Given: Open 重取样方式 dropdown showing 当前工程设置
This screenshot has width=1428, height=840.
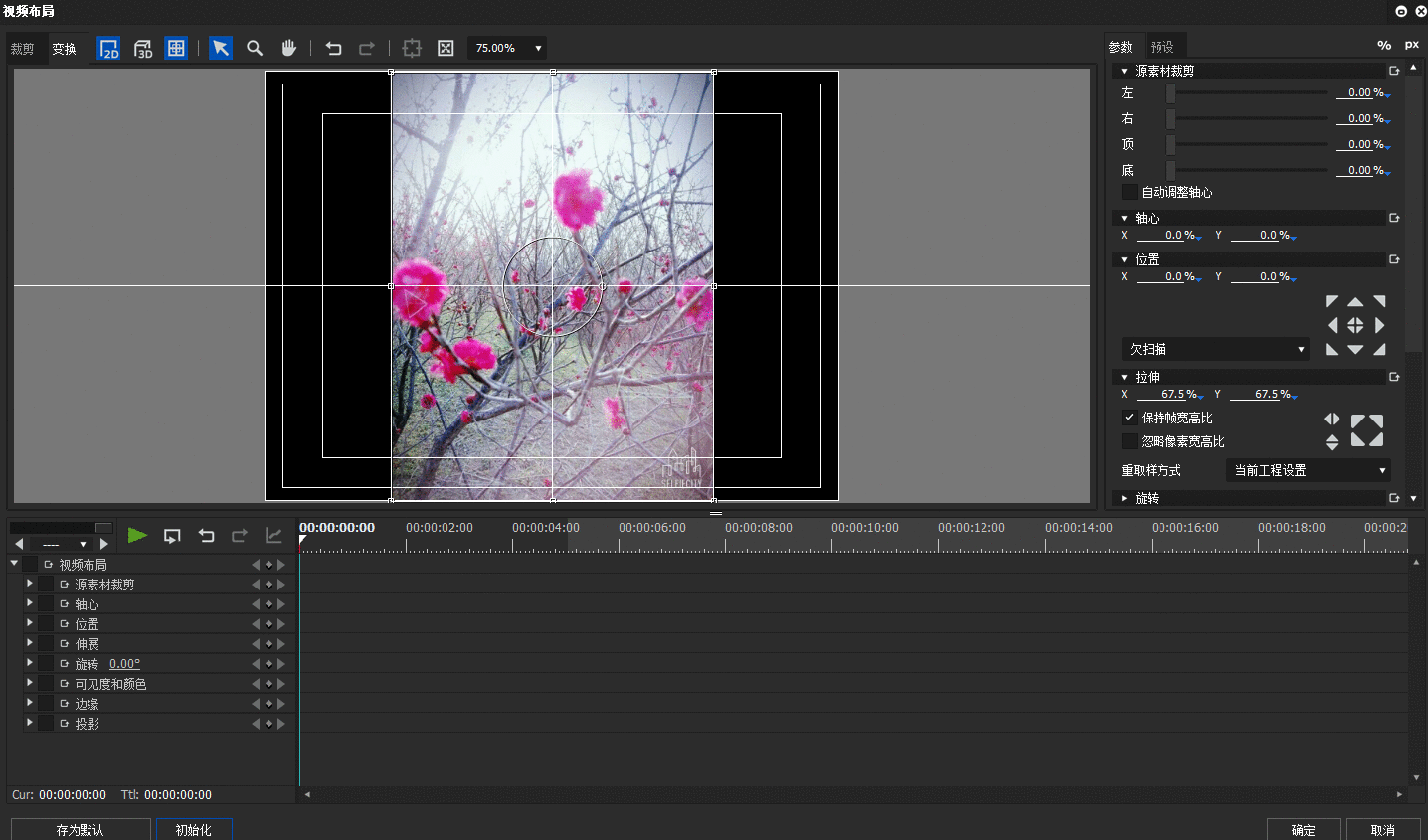Looking at the screenshot, I should coord(1309,470).
